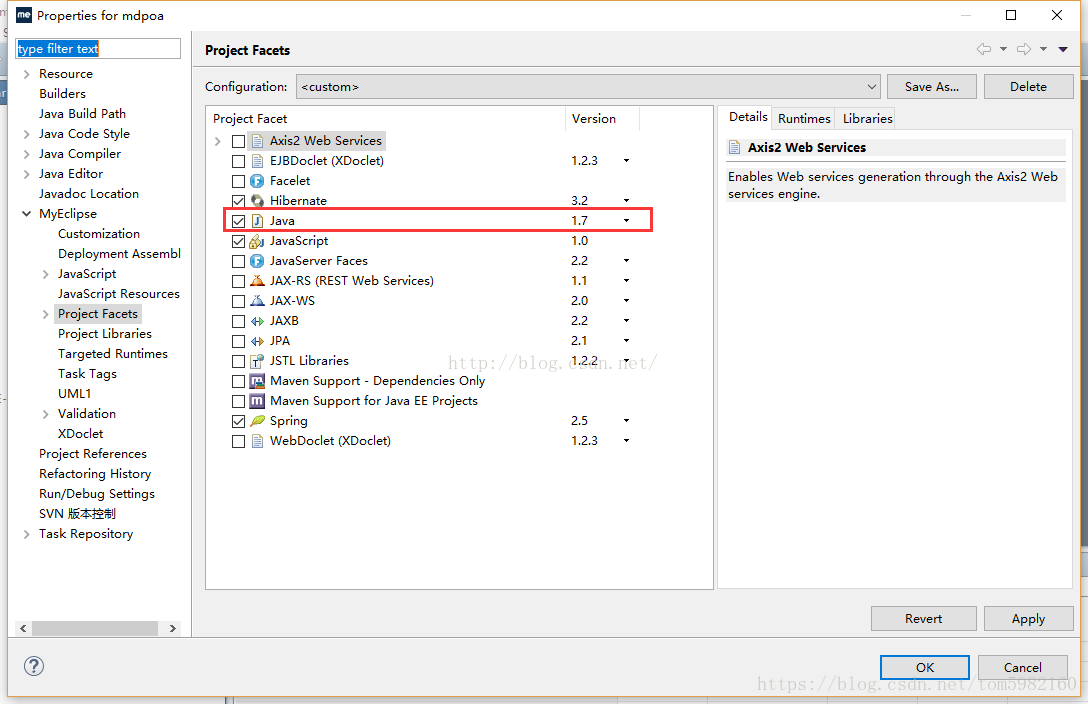Image resolution: width=1088 pixels, height=704 pixels.
Task: Expand the Resource tree node
Action: point(26,74)
